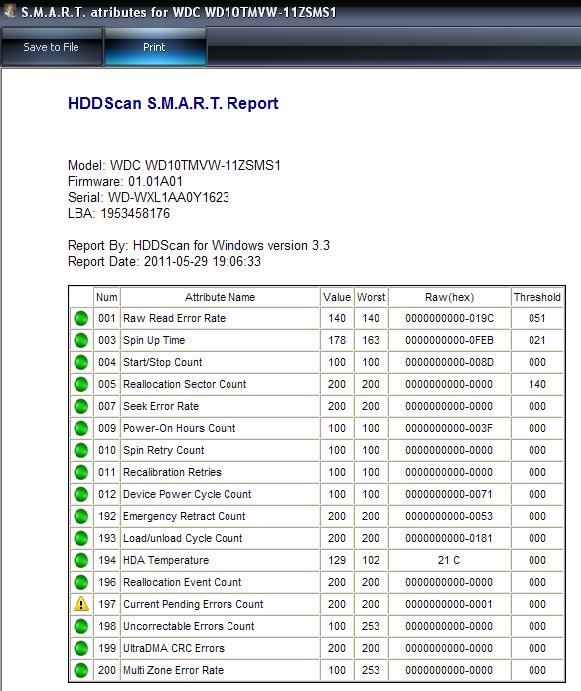Viewport: 581px width, 691px height.
Task: Click the raw value 0000000000-0181
Action: pyautogui.click(x=449, y=538)
